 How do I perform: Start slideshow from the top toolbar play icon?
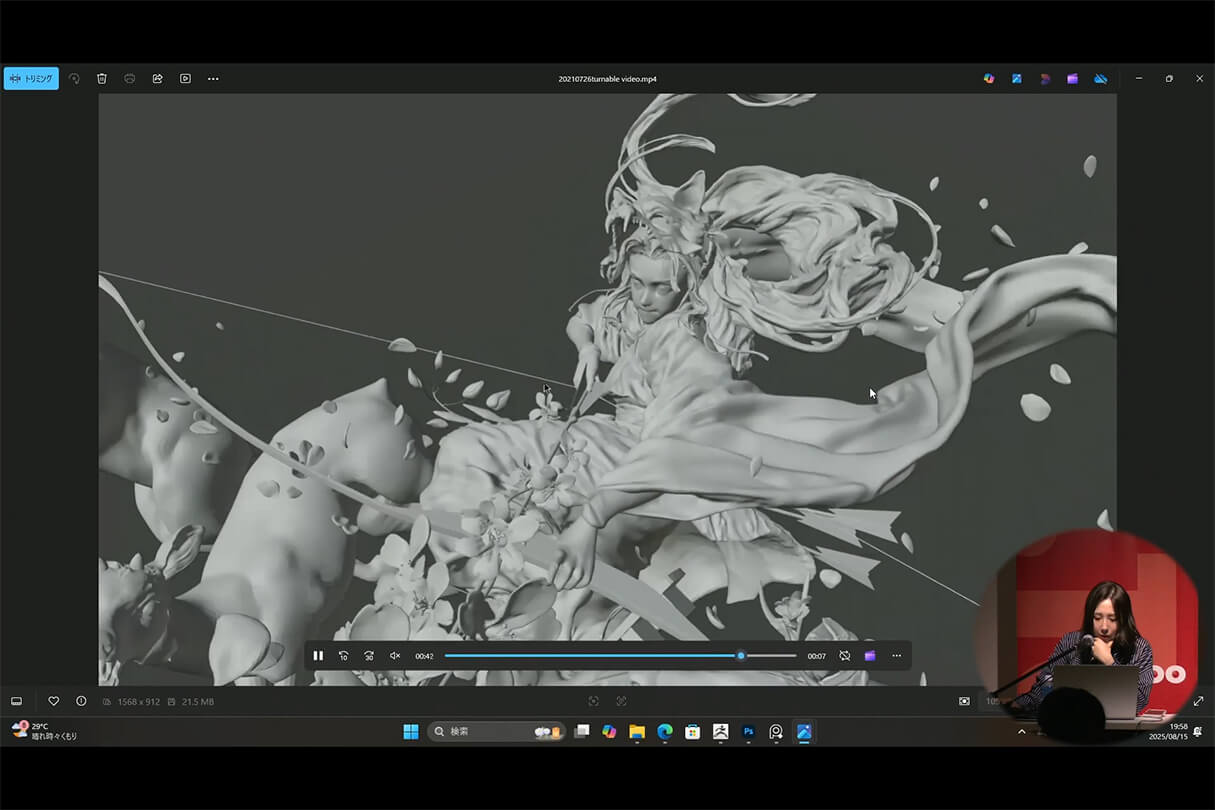click(185, 79)
